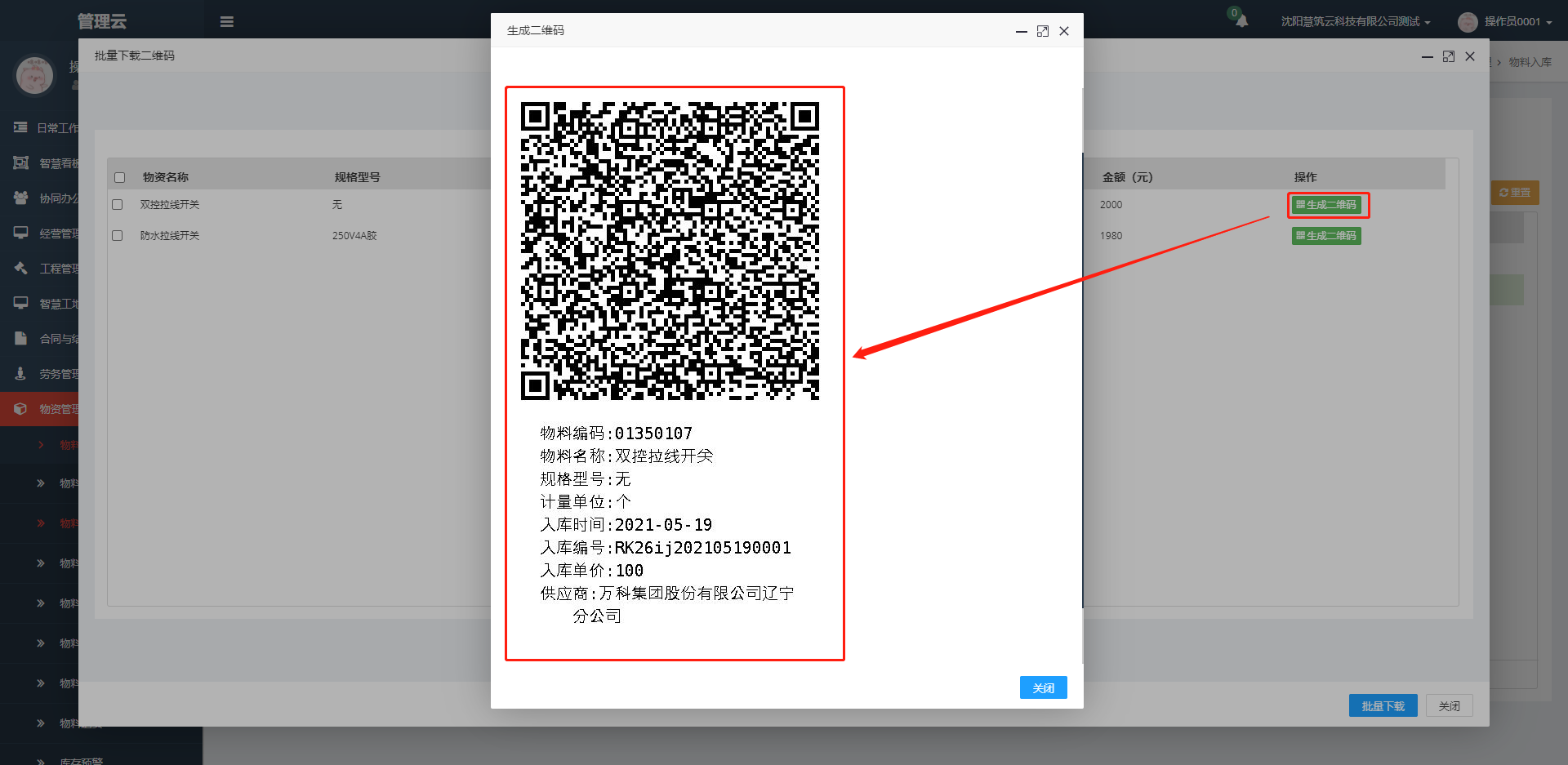
Task: Open the notification bell
Action: coord(1241,21)
